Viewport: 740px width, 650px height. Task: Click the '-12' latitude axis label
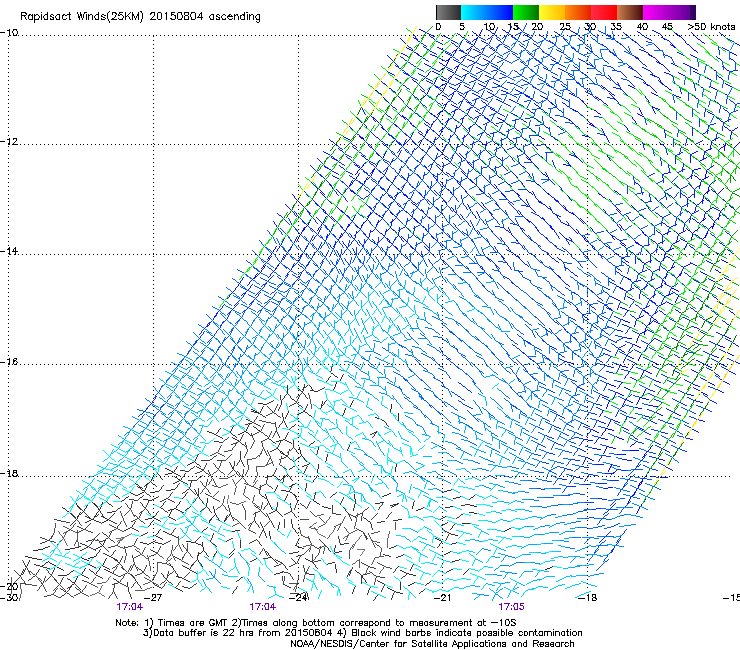coord(9,142)
